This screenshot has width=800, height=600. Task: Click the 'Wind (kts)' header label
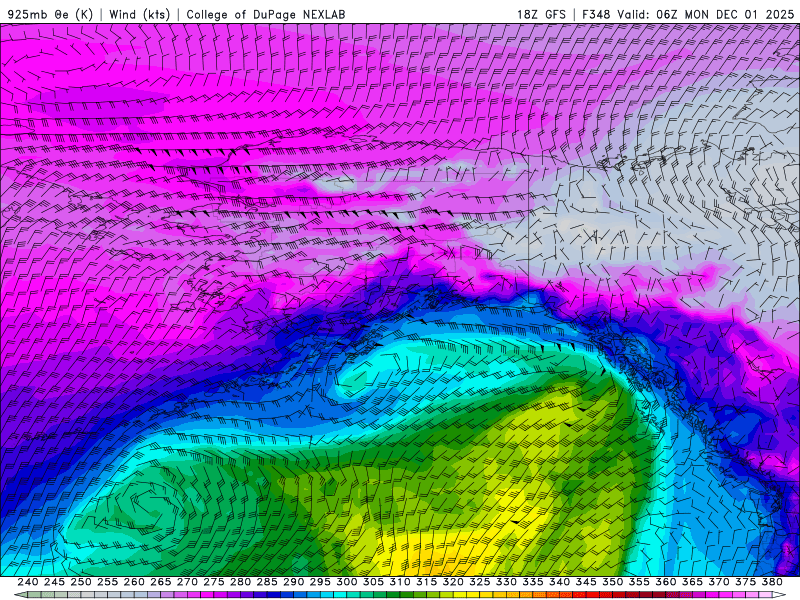point(139,14)
